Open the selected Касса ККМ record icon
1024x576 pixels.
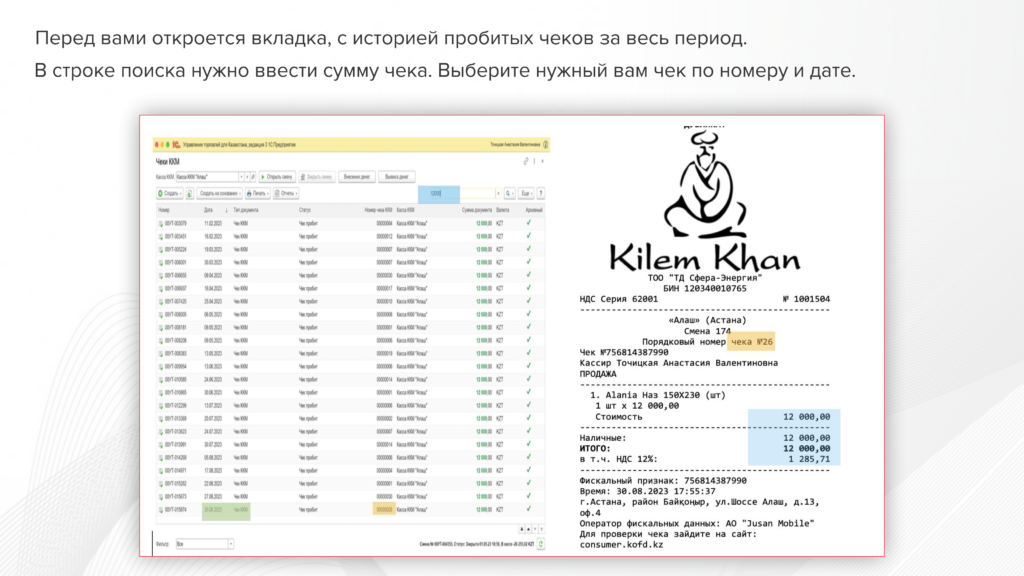coord(253,177)
